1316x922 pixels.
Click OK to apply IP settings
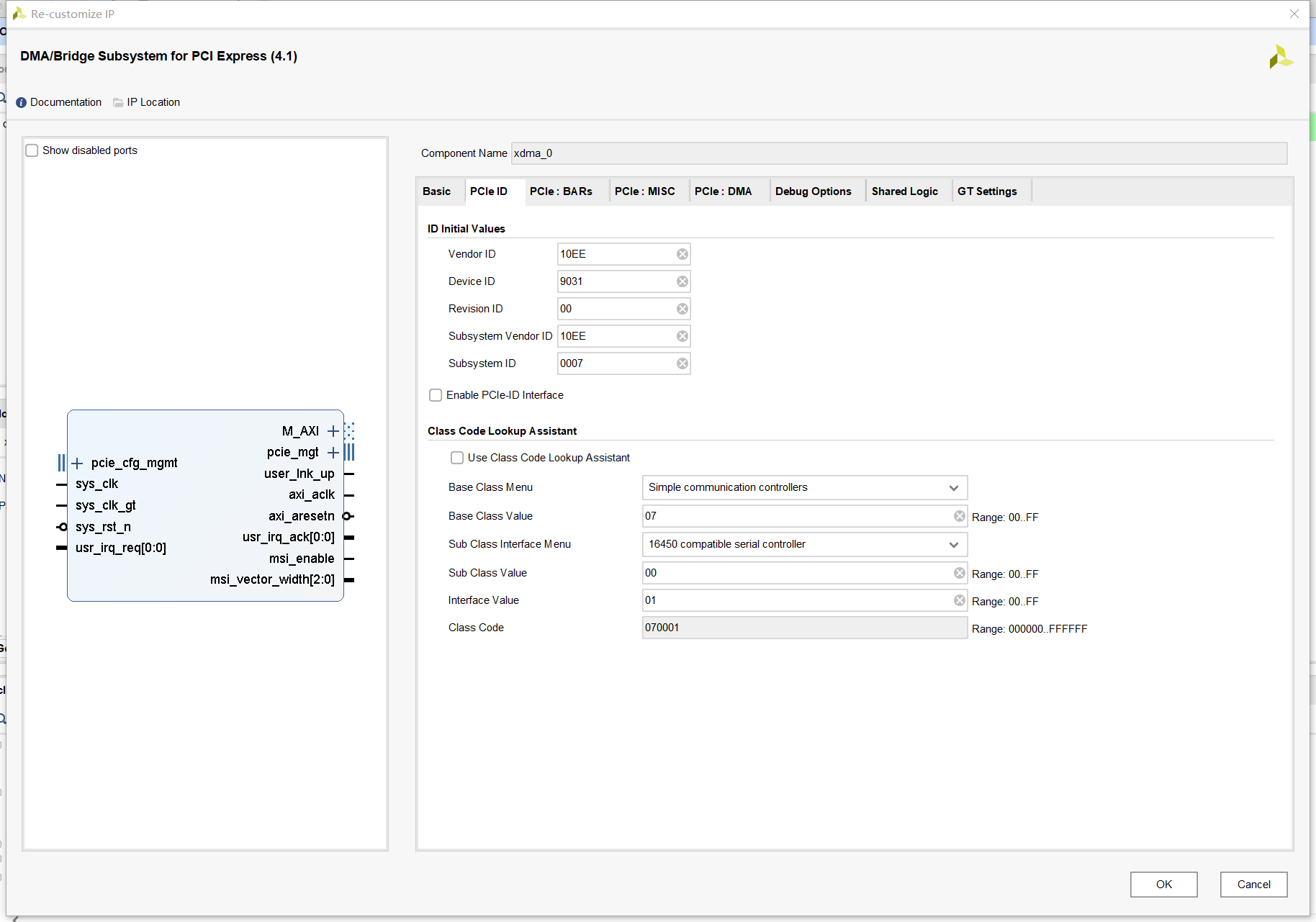1163,885
